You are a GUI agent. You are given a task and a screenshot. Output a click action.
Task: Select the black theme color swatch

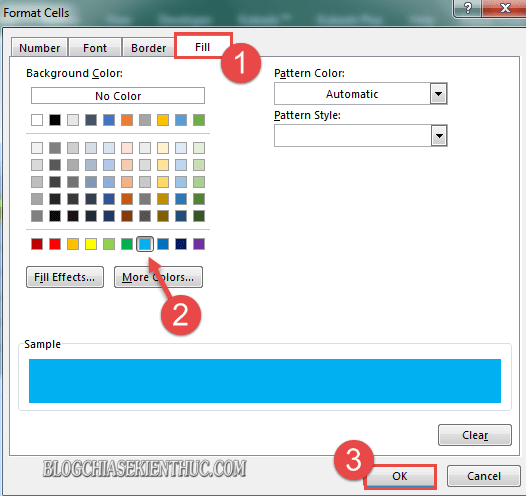55,120
